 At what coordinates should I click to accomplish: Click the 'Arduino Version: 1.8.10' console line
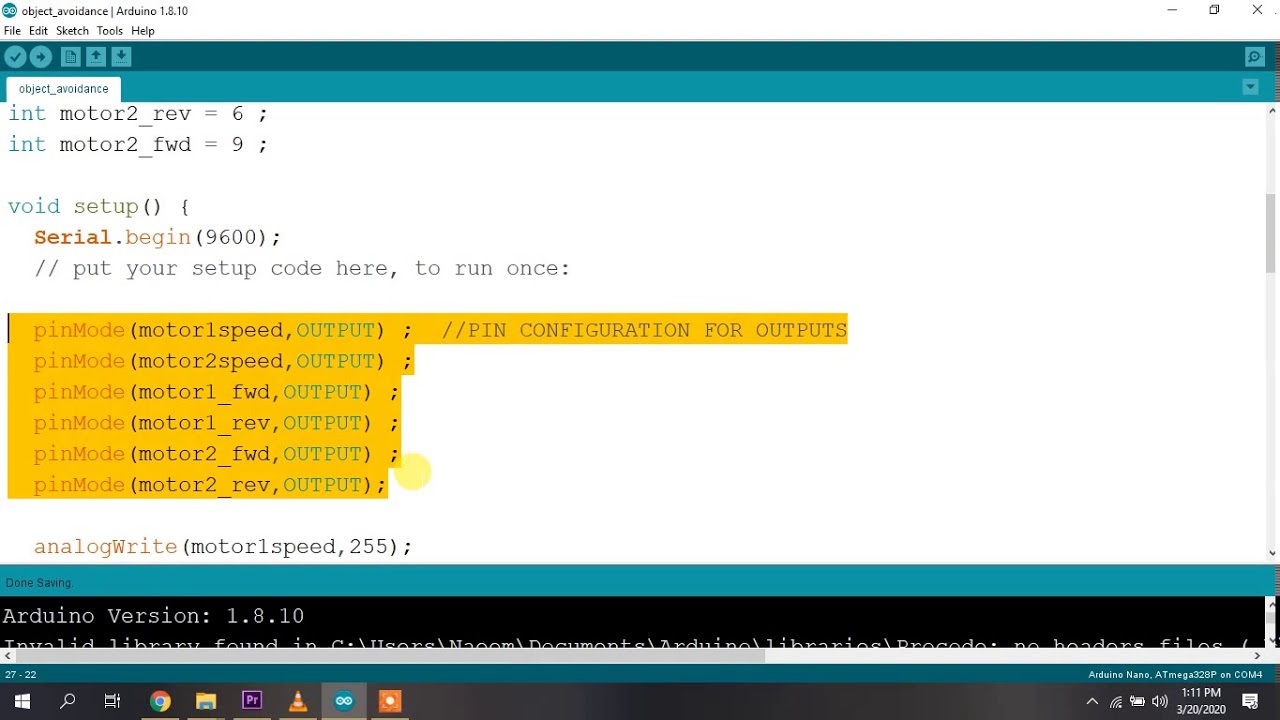153,616
